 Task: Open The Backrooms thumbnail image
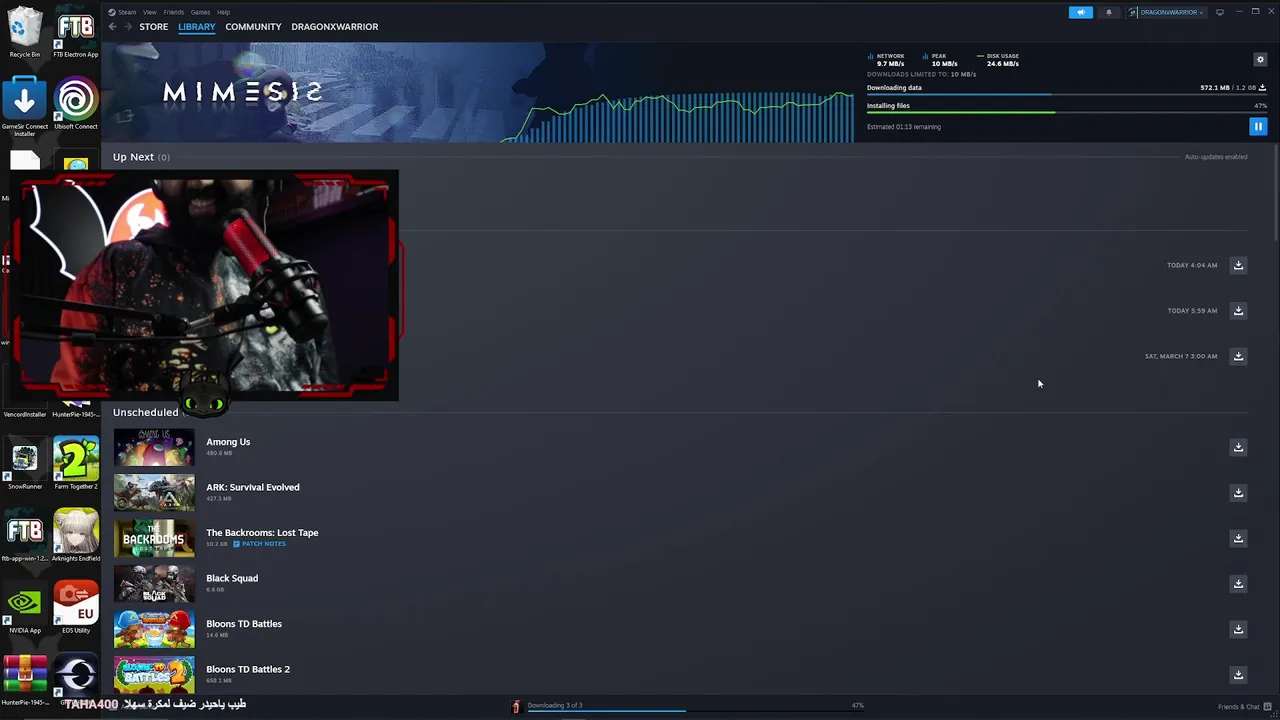[x=154, y=538]
